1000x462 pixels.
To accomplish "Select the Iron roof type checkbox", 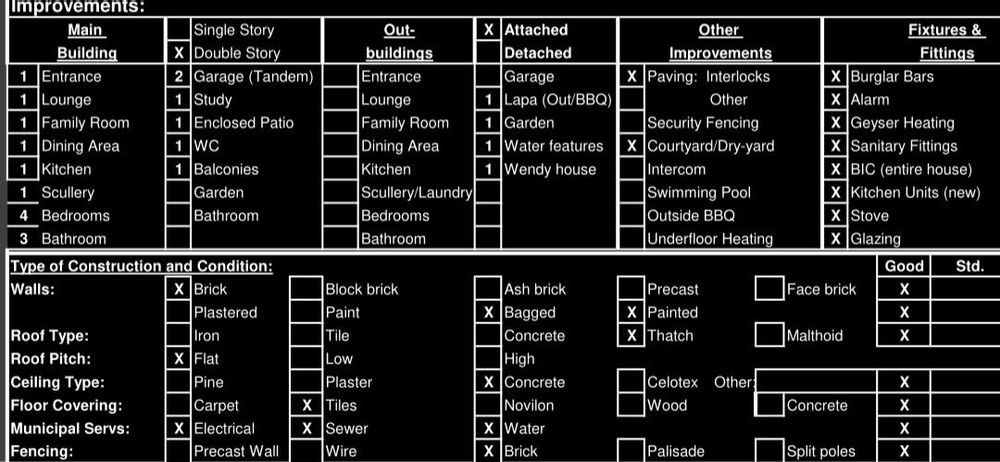I will (178, 336).
